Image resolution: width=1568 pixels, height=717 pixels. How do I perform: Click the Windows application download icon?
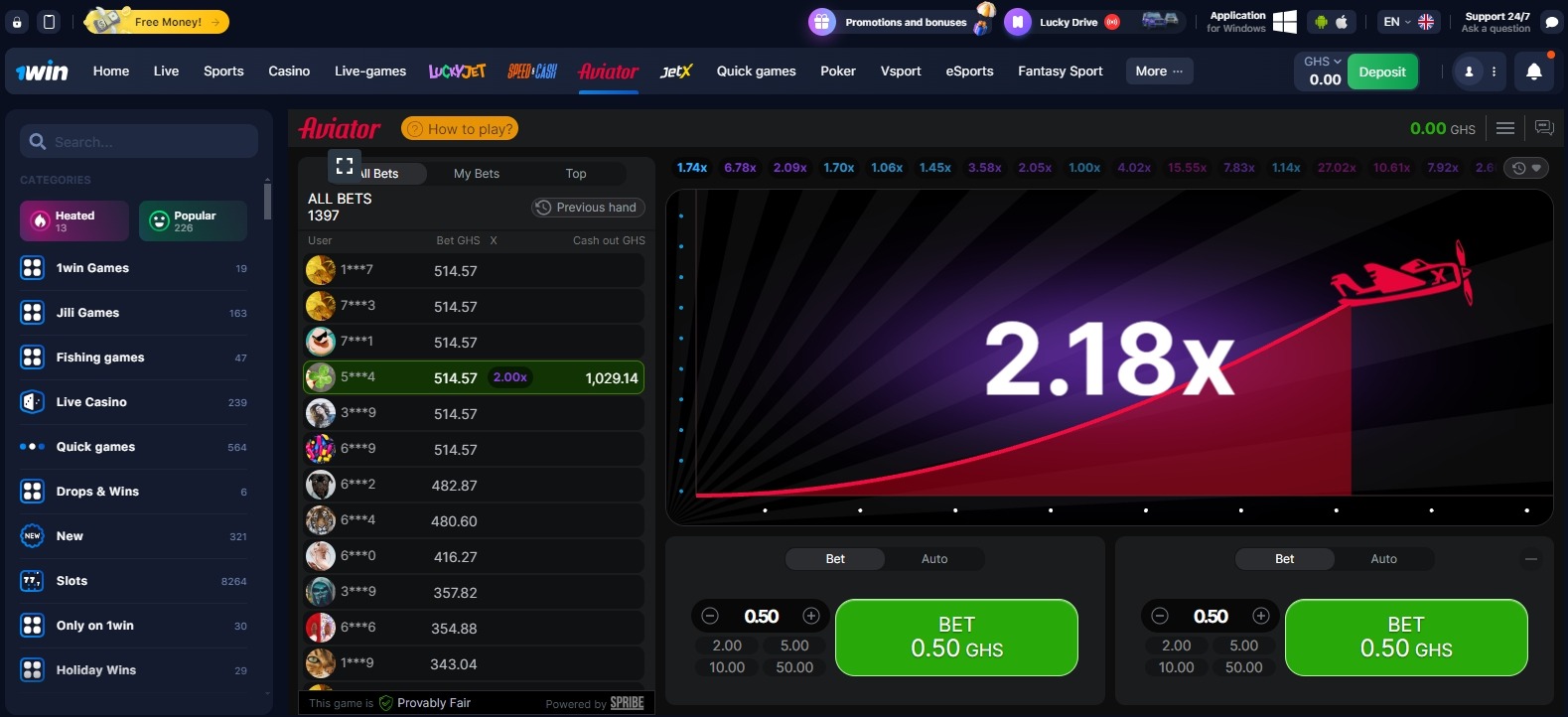tap(1284, 22)
